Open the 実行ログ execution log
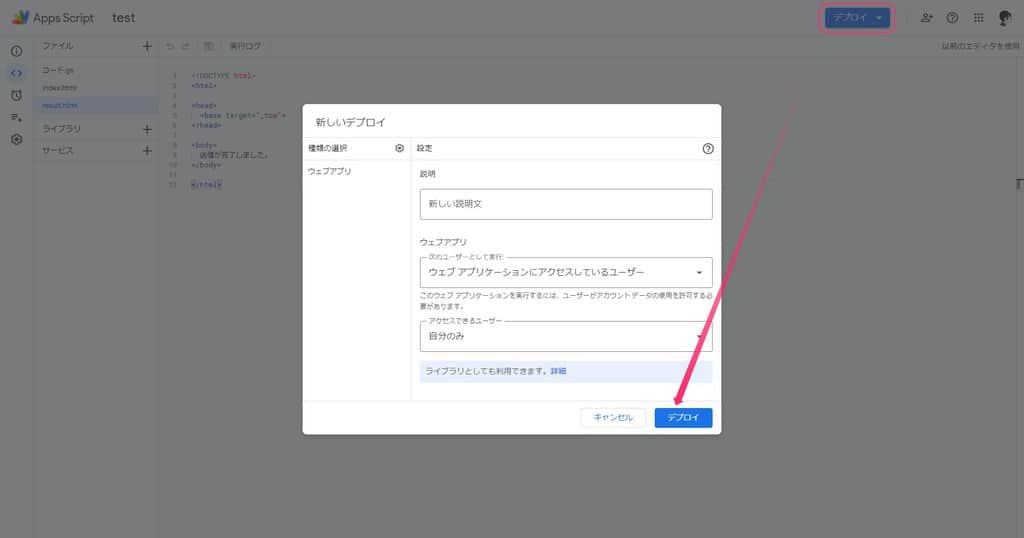1024x538 pixels. pyautogui.click(x=245, y=46)
